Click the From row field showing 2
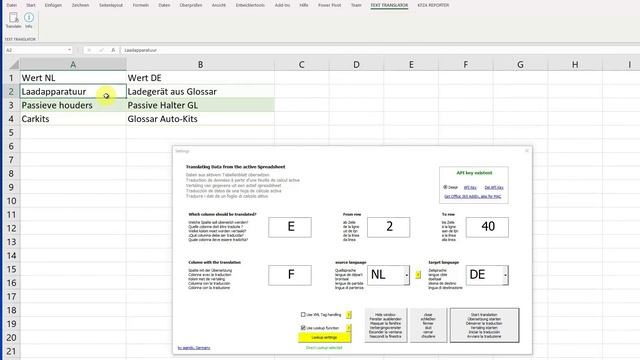The image size is (640, 360). (x=389, y=227)
